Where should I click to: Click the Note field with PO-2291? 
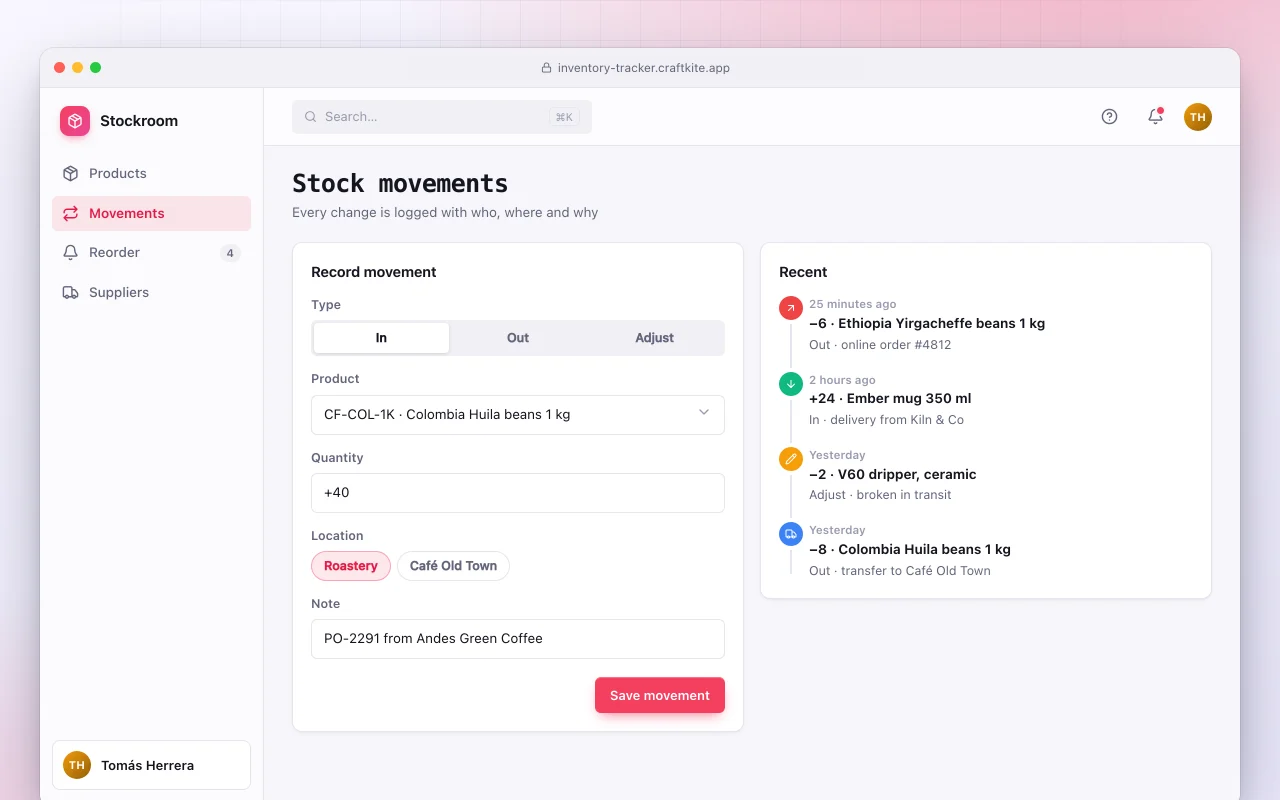coord(518,639)
